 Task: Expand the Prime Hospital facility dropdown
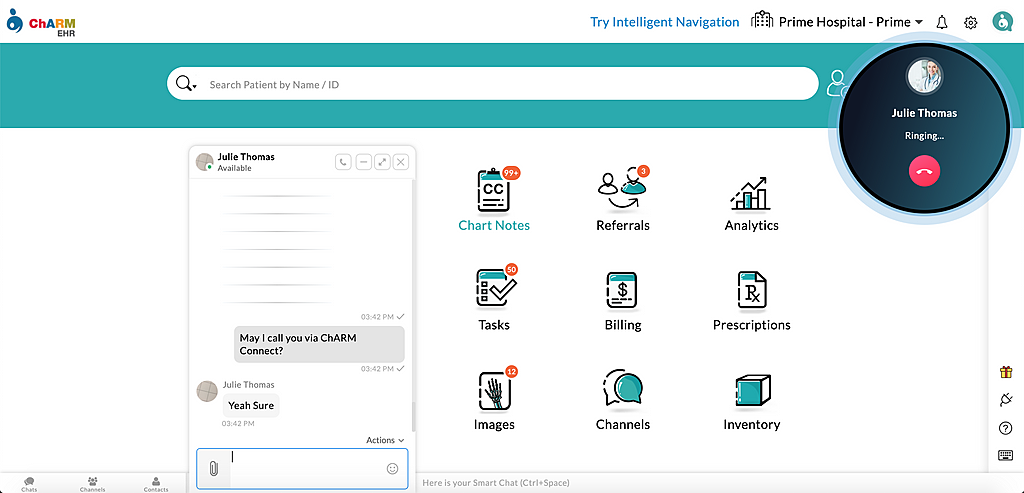918,23
